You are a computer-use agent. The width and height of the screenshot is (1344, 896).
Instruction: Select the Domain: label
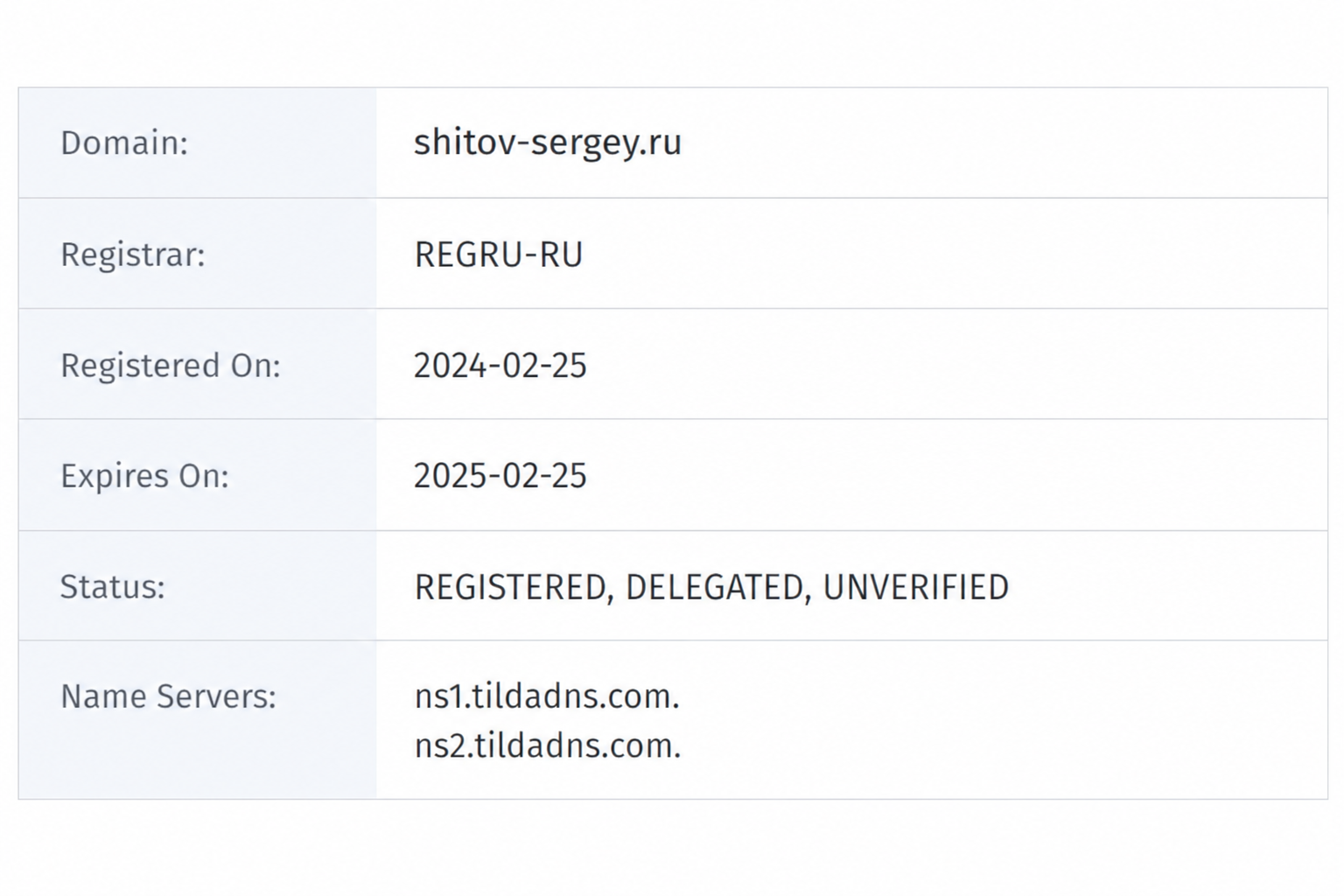coord(124,143)
